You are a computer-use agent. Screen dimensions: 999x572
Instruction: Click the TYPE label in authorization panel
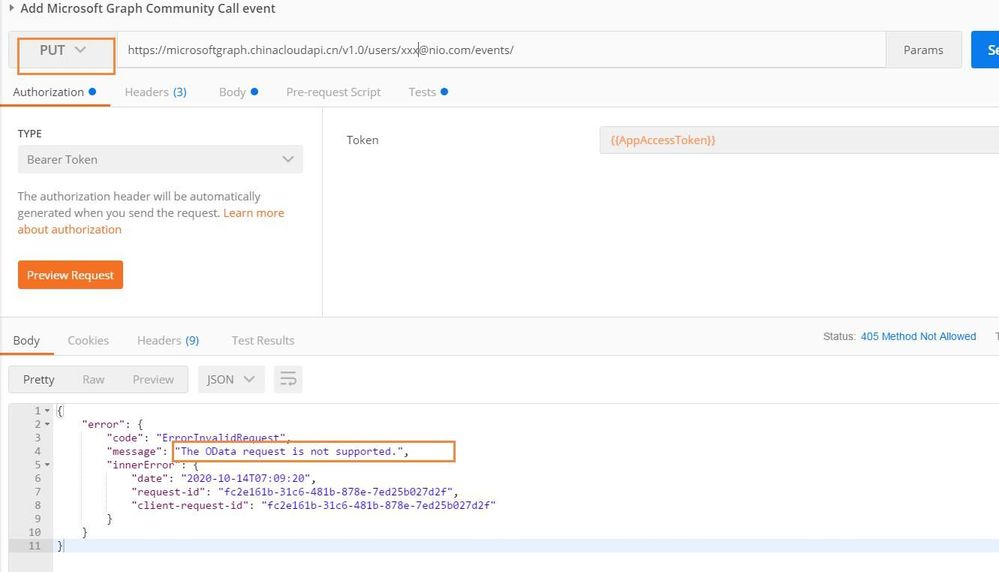coord(29,134)
